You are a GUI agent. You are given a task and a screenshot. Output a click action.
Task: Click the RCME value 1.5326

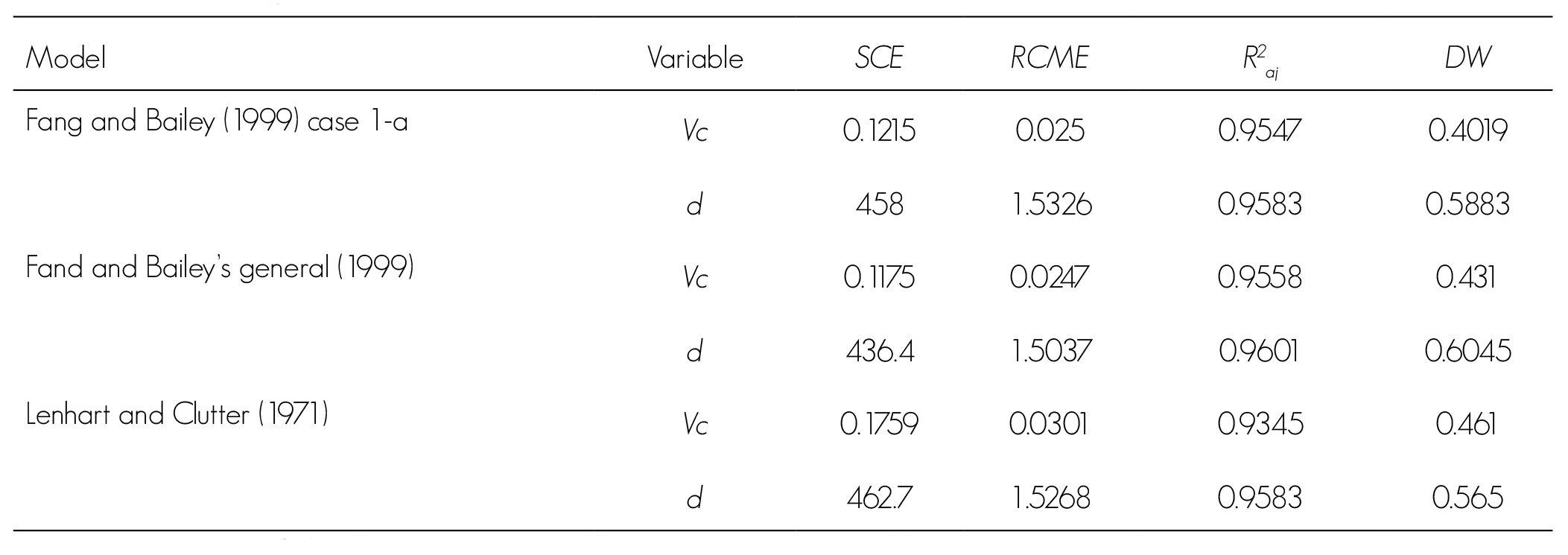pos(1051,204)
